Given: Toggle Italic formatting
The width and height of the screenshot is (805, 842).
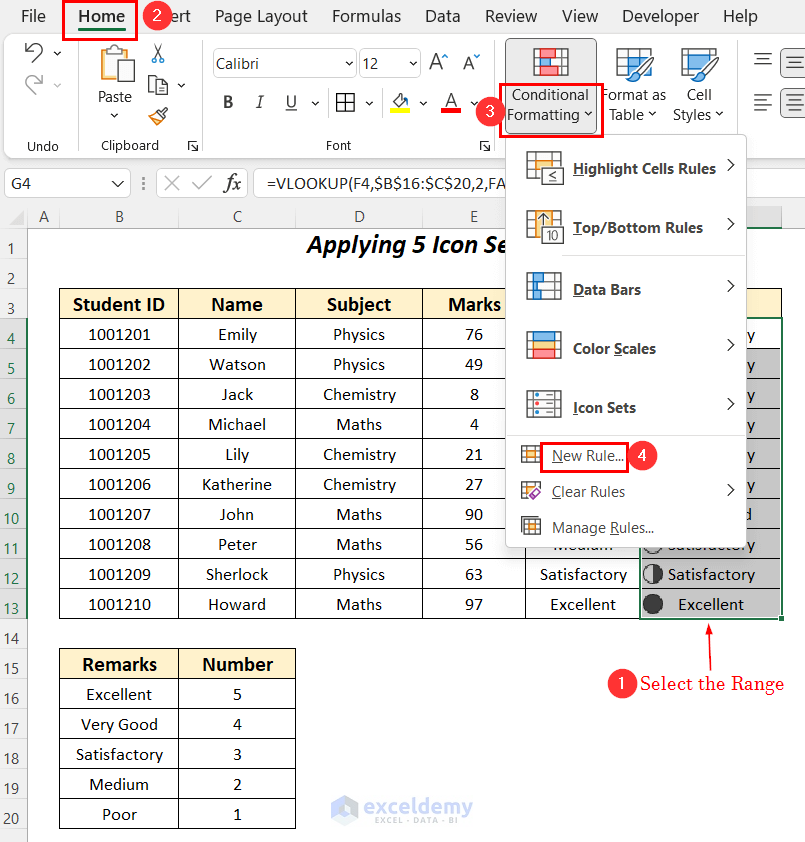Looking at the screenshot, I should (x=259, y=102).
